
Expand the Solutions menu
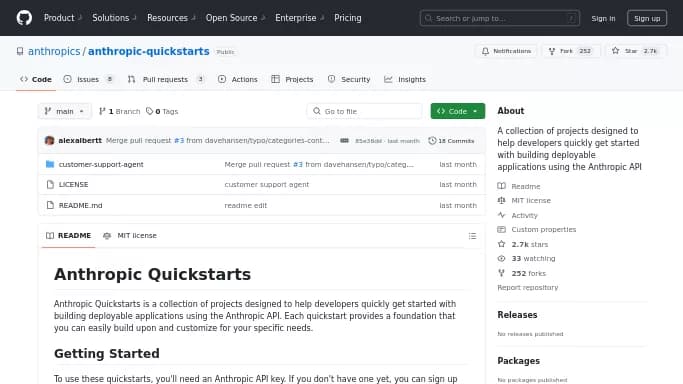point(114,18)
